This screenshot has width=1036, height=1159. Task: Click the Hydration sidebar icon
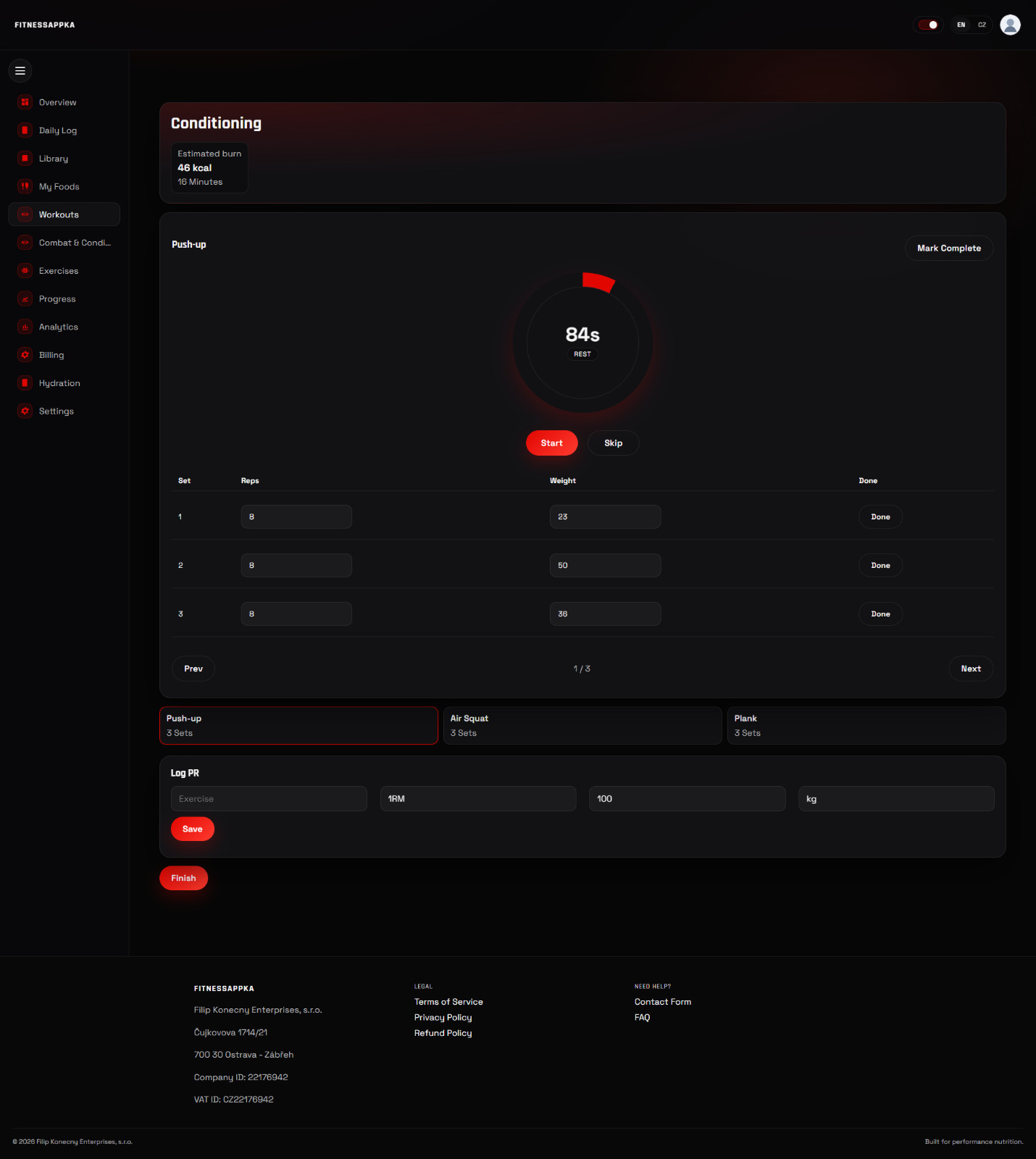click(25, 383)
